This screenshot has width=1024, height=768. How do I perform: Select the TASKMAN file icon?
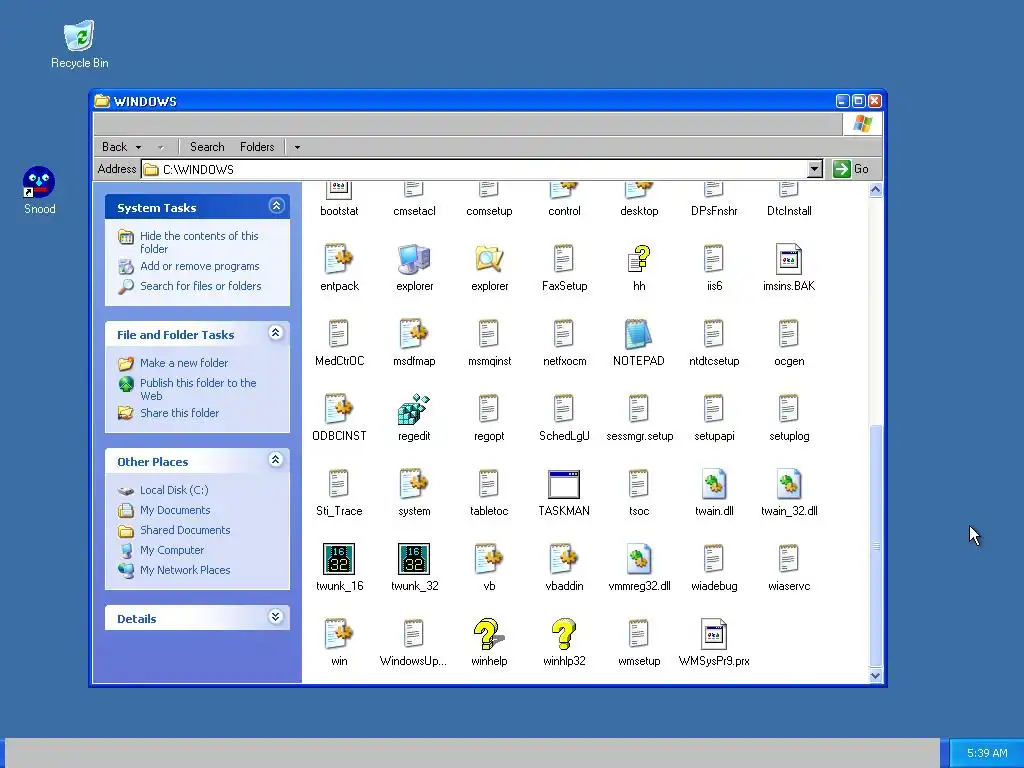pyautogui.click(x=564, y=485)
